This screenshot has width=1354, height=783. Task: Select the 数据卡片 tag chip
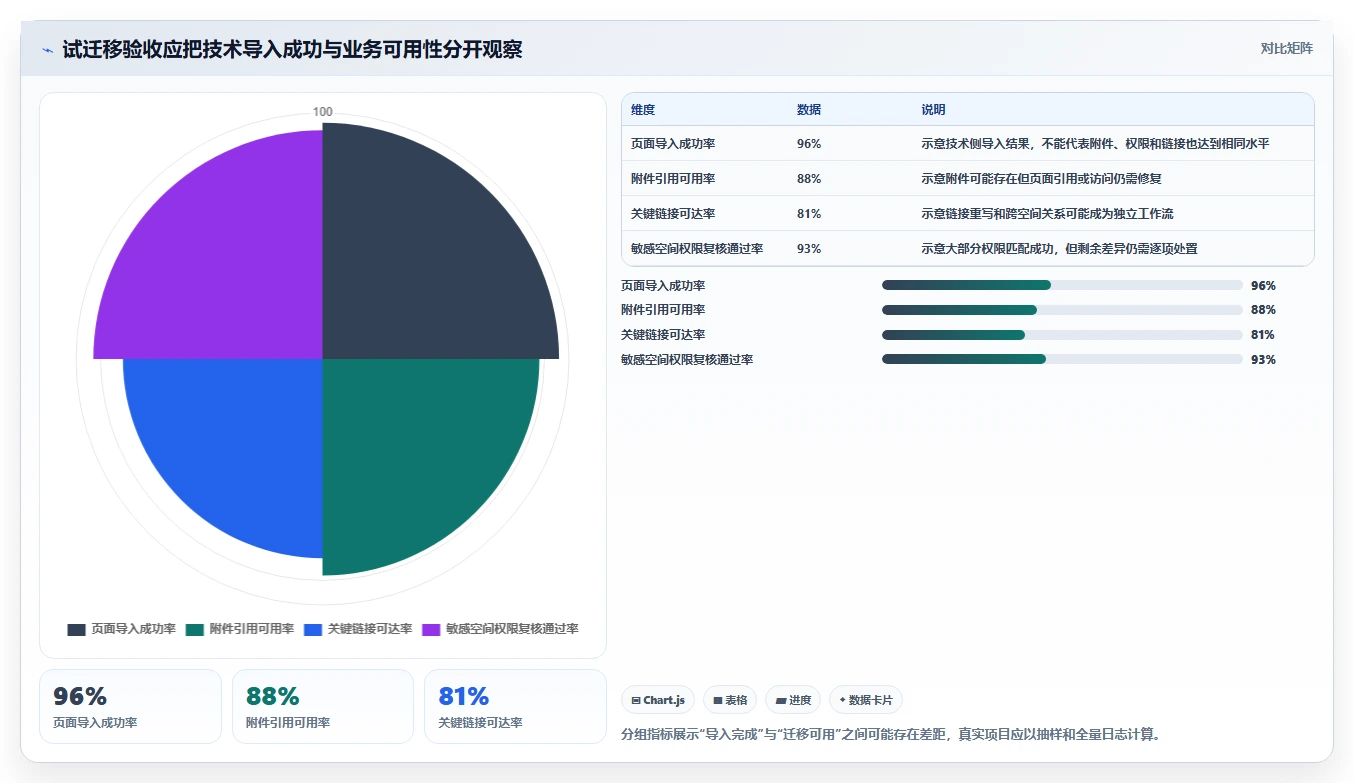[866, 700]
